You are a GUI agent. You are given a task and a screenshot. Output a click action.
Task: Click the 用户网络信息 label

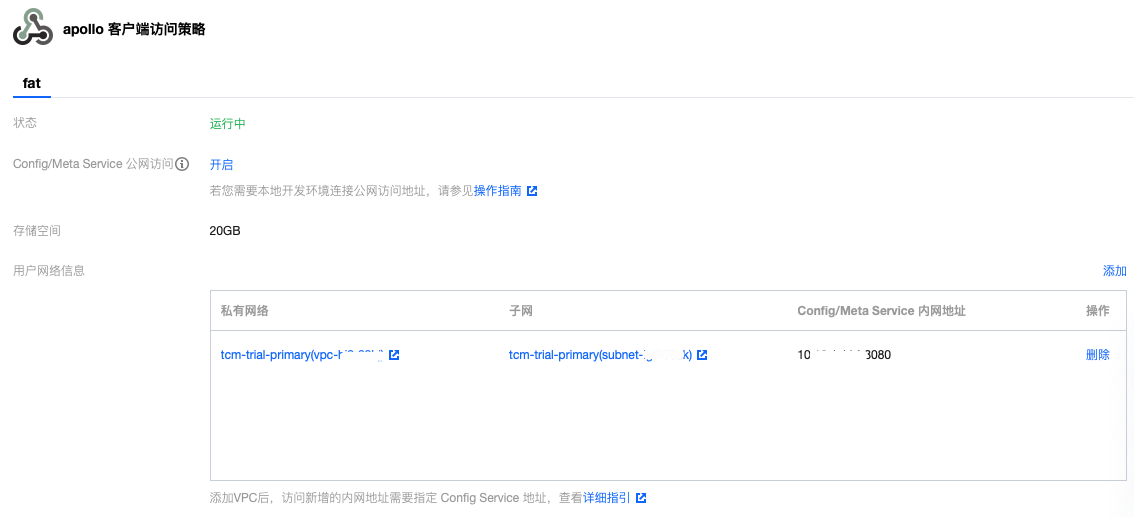click(x=49, y=271)
